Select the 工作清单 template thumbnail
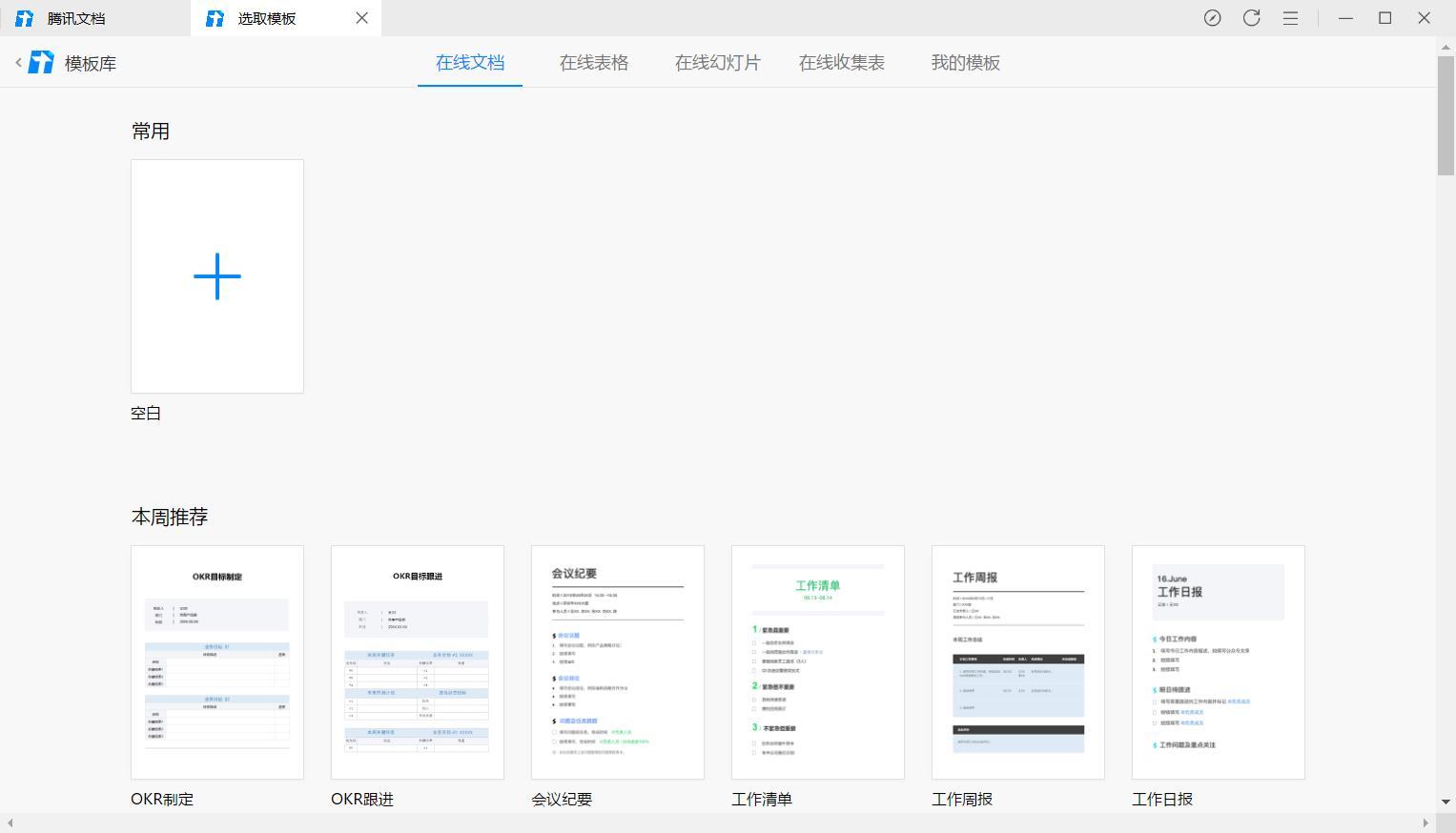 818,662
